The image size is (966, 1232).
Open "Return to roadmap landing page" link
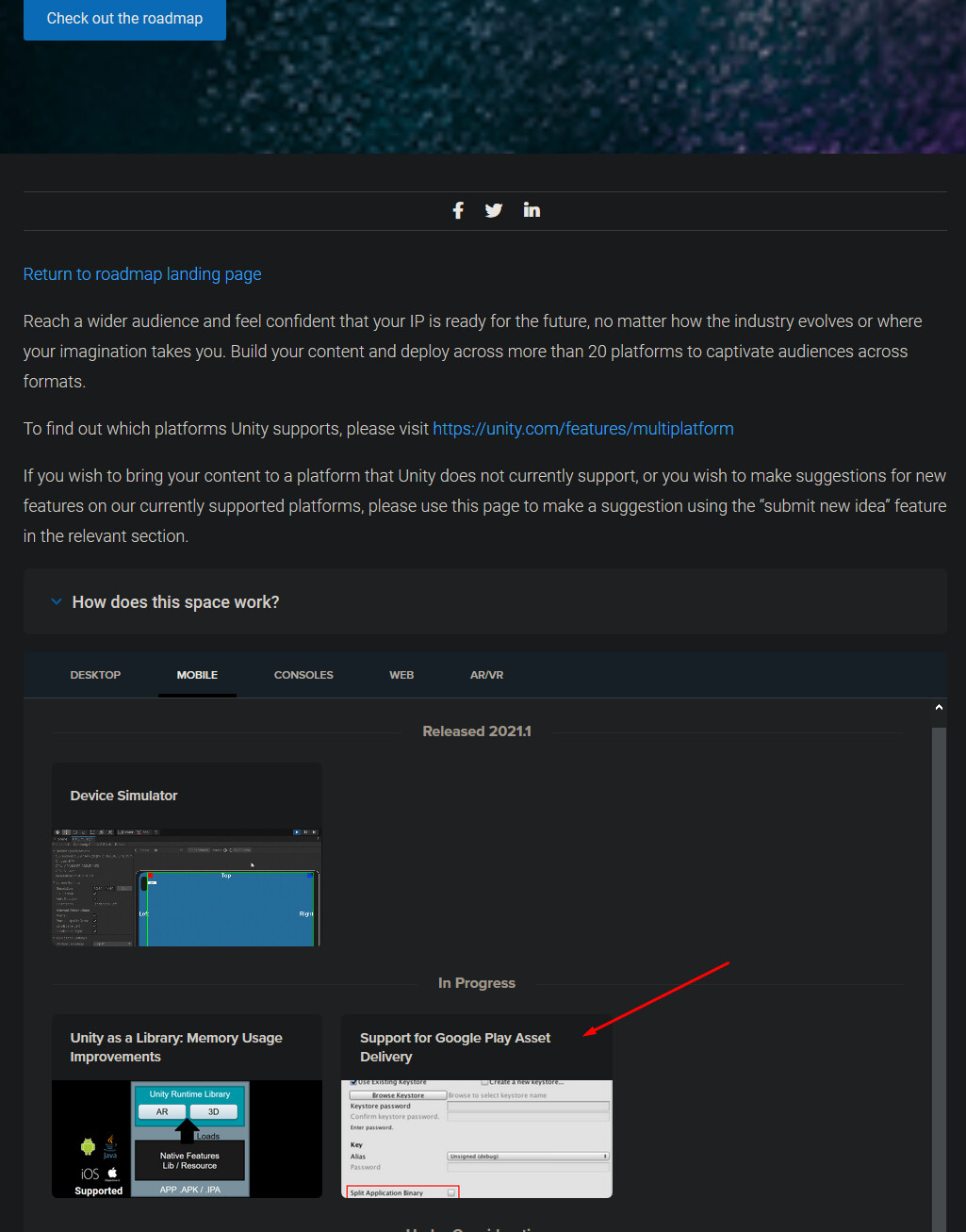tap(141, 273)
